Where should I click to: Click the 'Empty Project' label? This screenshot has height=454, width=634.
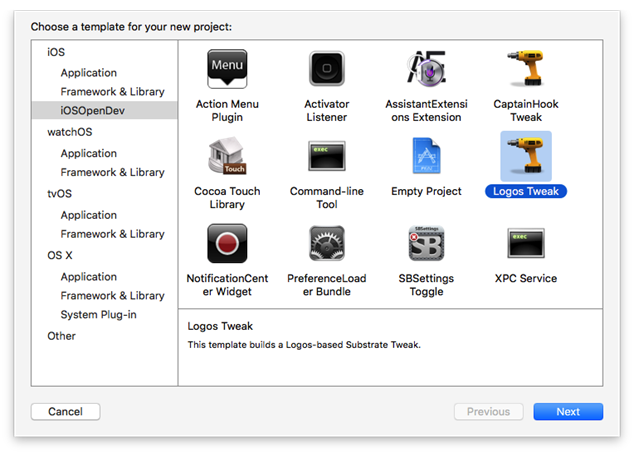[x=426, y=191]
